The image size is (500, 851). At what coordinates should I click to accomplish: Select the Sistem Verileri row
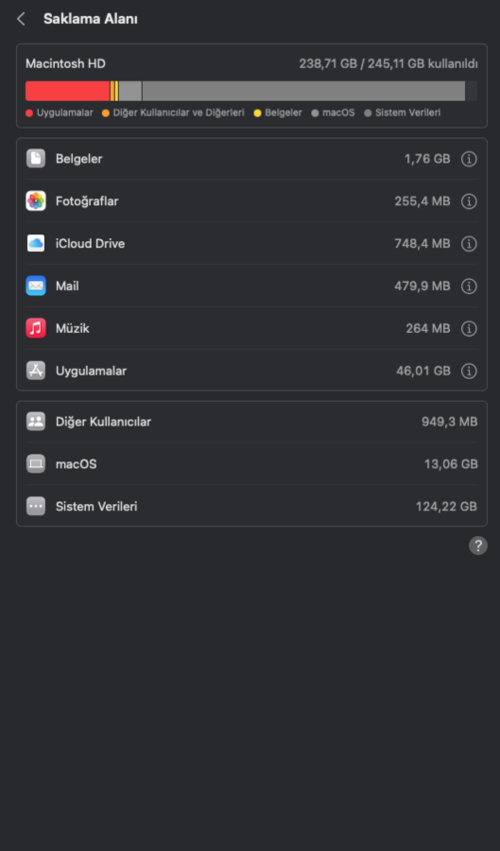252,506
